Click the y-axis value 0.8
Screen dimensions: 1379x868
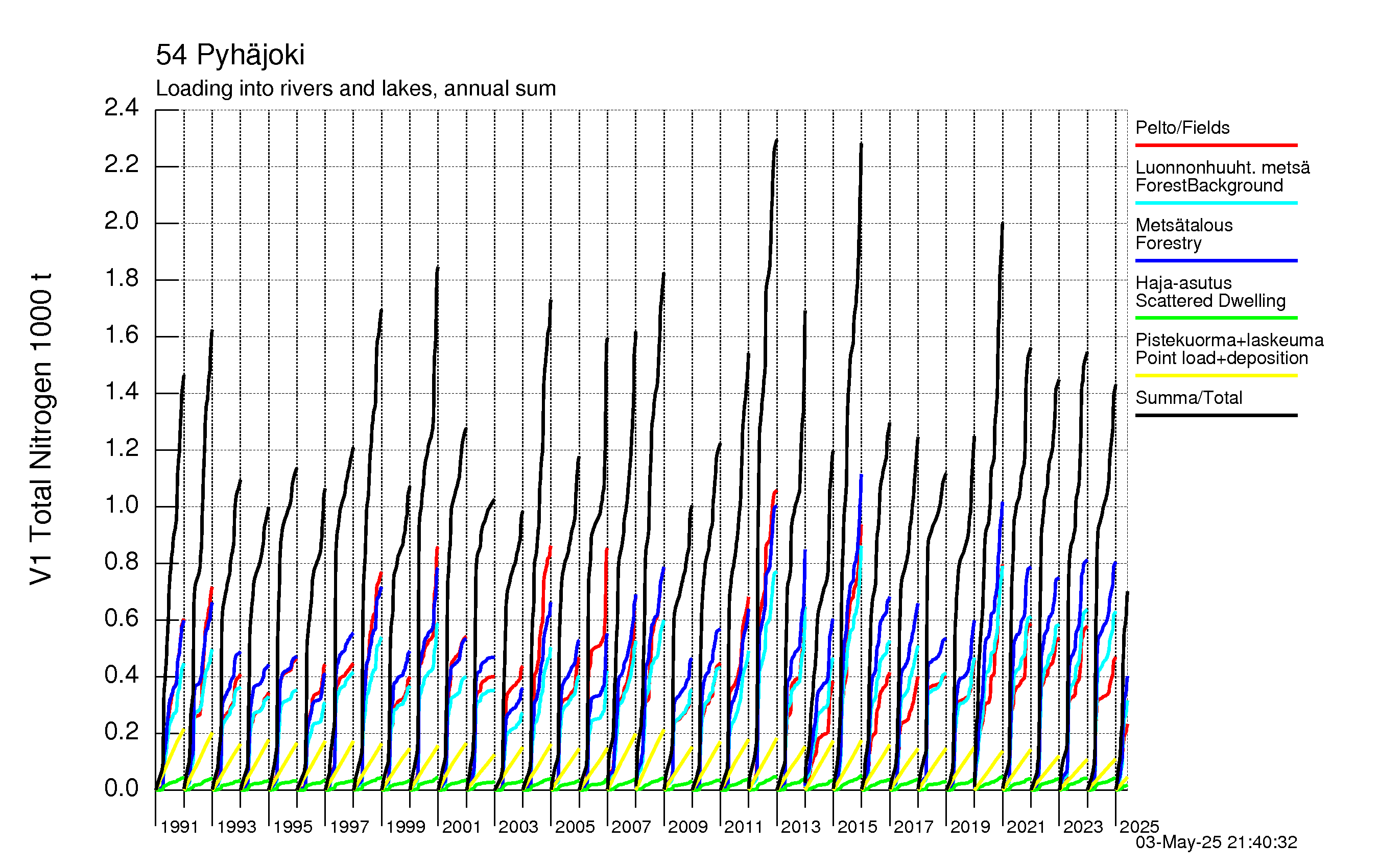click(x=122, y=562)
